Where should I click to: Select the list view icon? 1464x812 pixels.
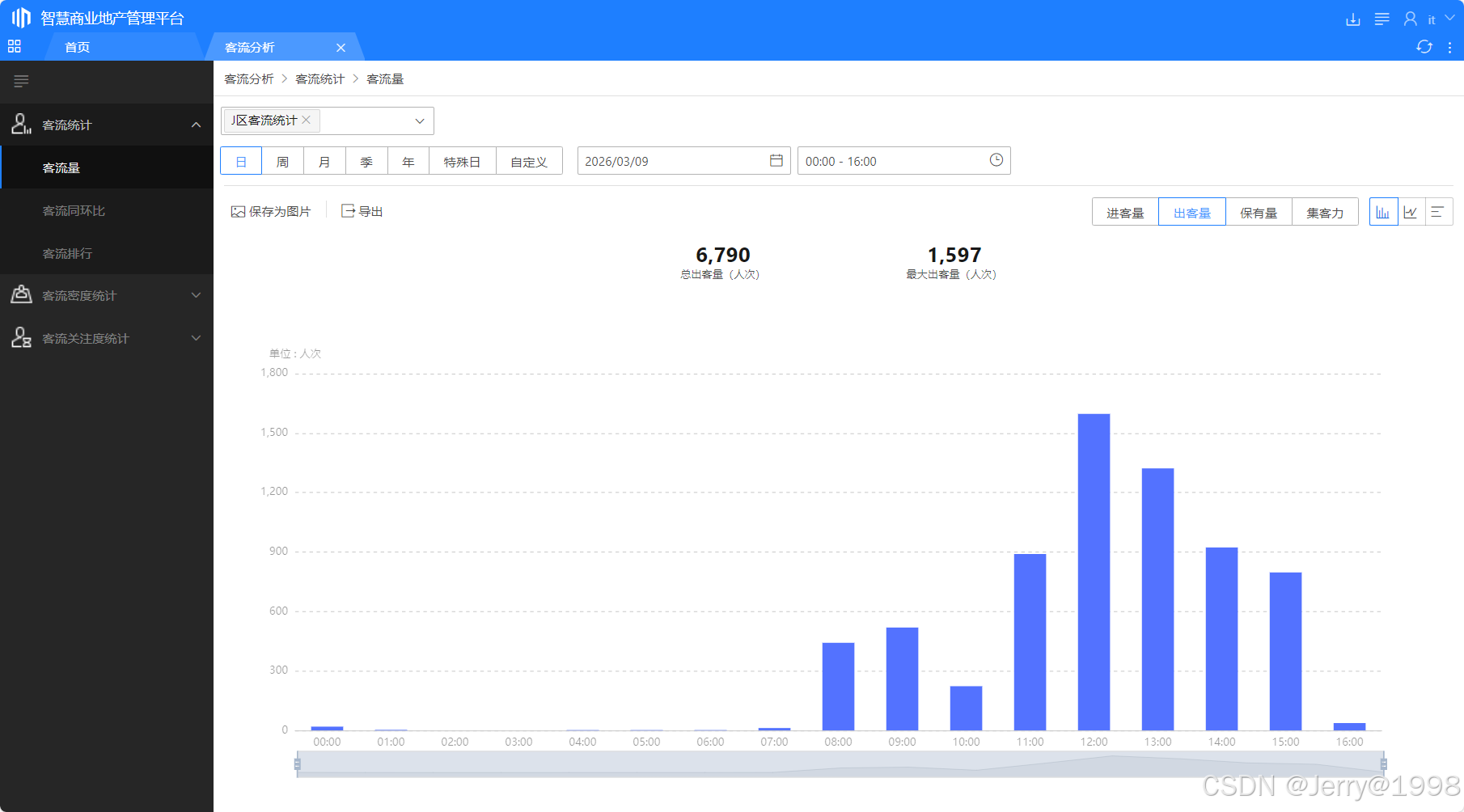(x=1438, y=212)
